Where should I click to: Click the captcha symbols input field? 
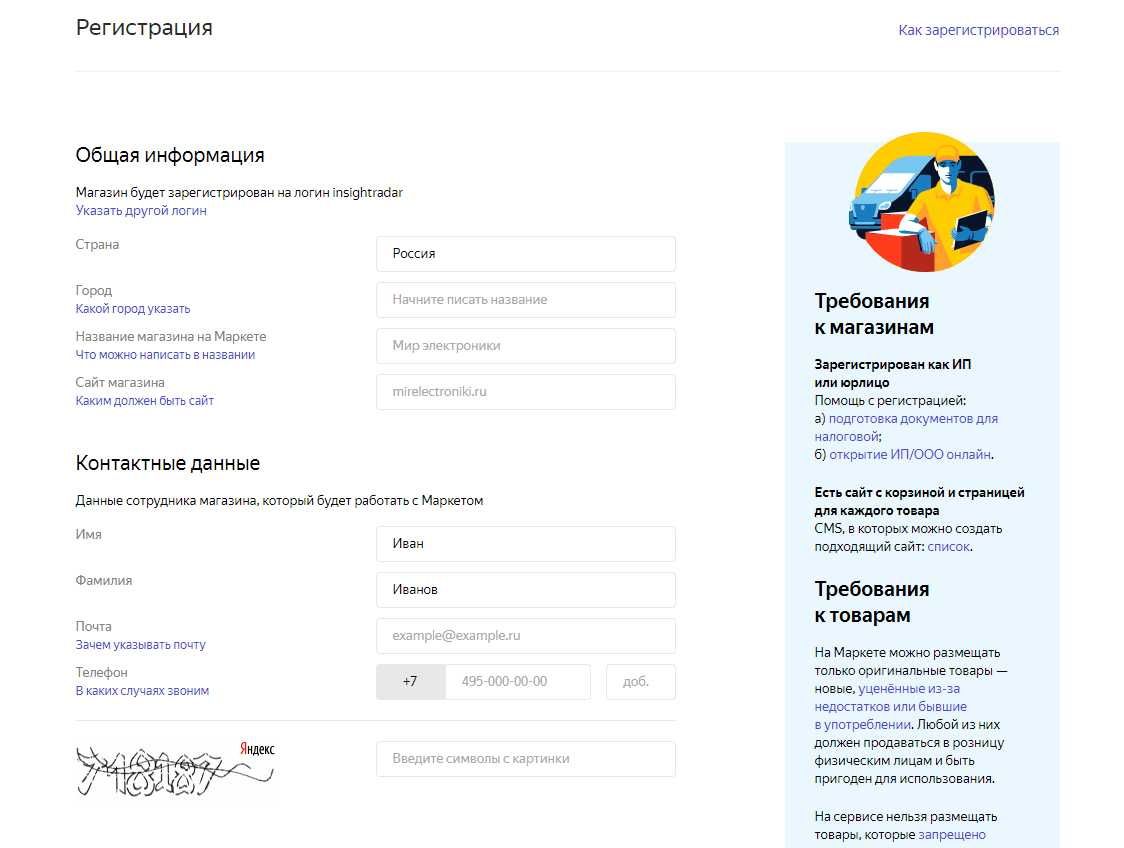click(x=525, y=759)
